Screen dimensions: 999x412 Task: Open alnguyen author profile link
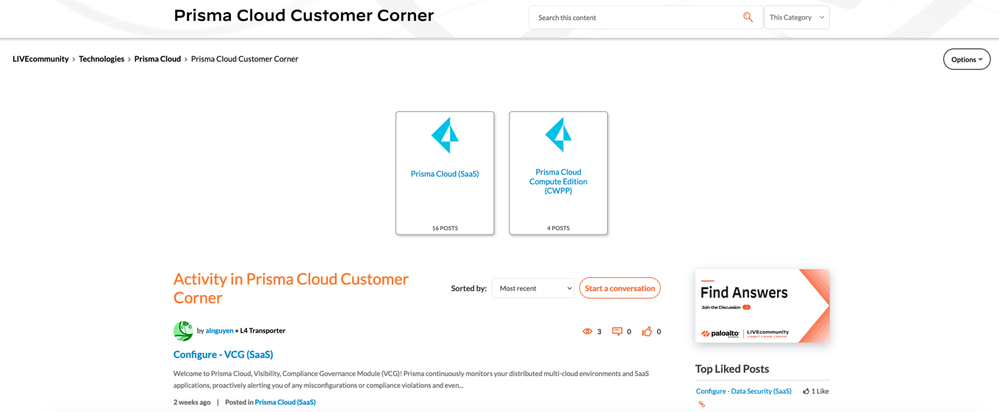219,330
